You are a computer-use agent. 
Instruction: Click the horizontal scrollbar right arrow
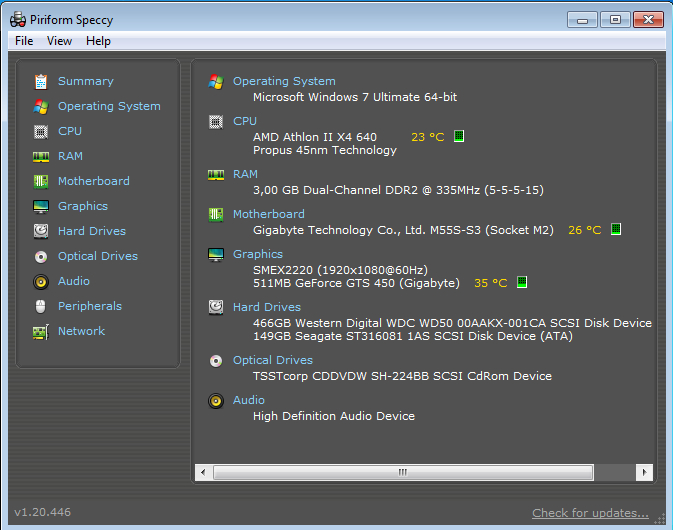tap(646, 471)
